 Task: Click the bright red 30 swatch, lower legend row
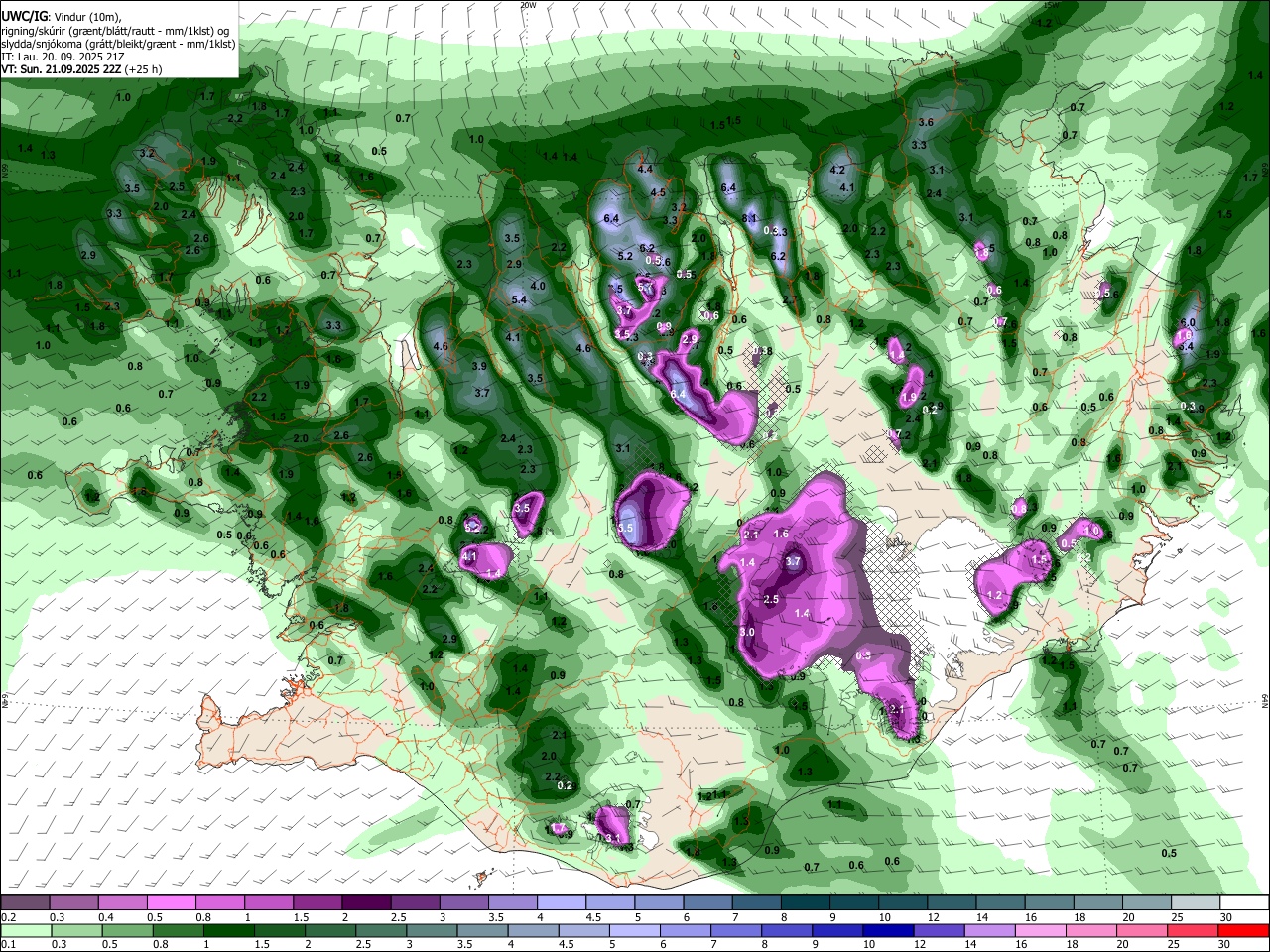click(1244, 931)
